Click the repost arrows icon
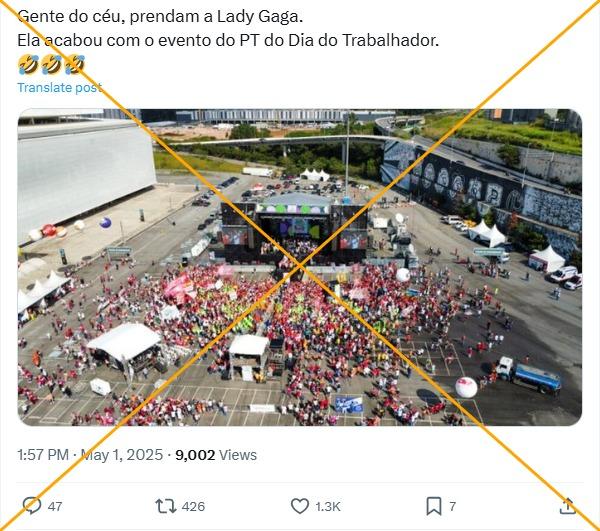The image size is (600, 531). tap(166, 506)
